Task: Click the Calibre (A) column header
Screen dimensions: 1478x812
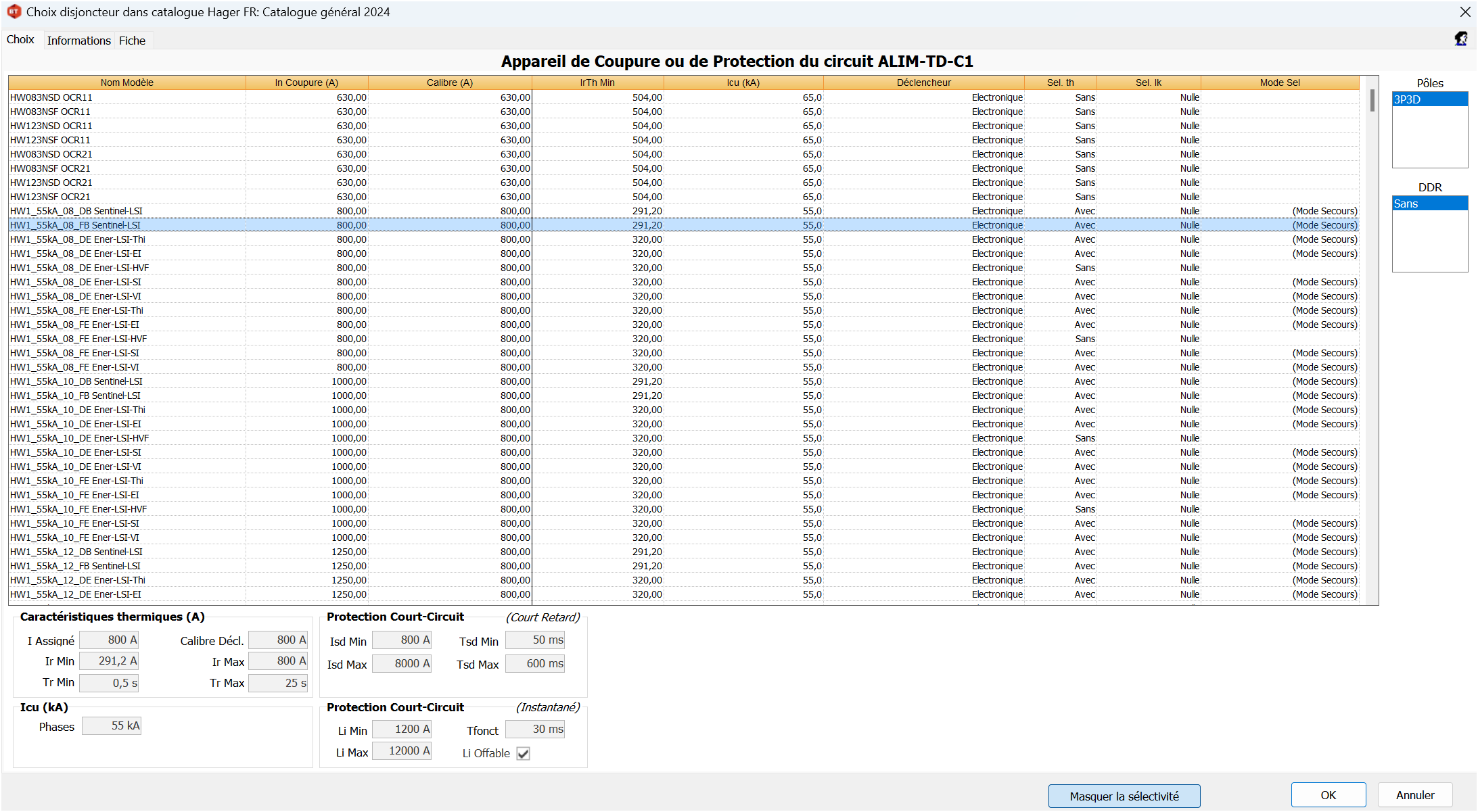Action: click(449, 82)
